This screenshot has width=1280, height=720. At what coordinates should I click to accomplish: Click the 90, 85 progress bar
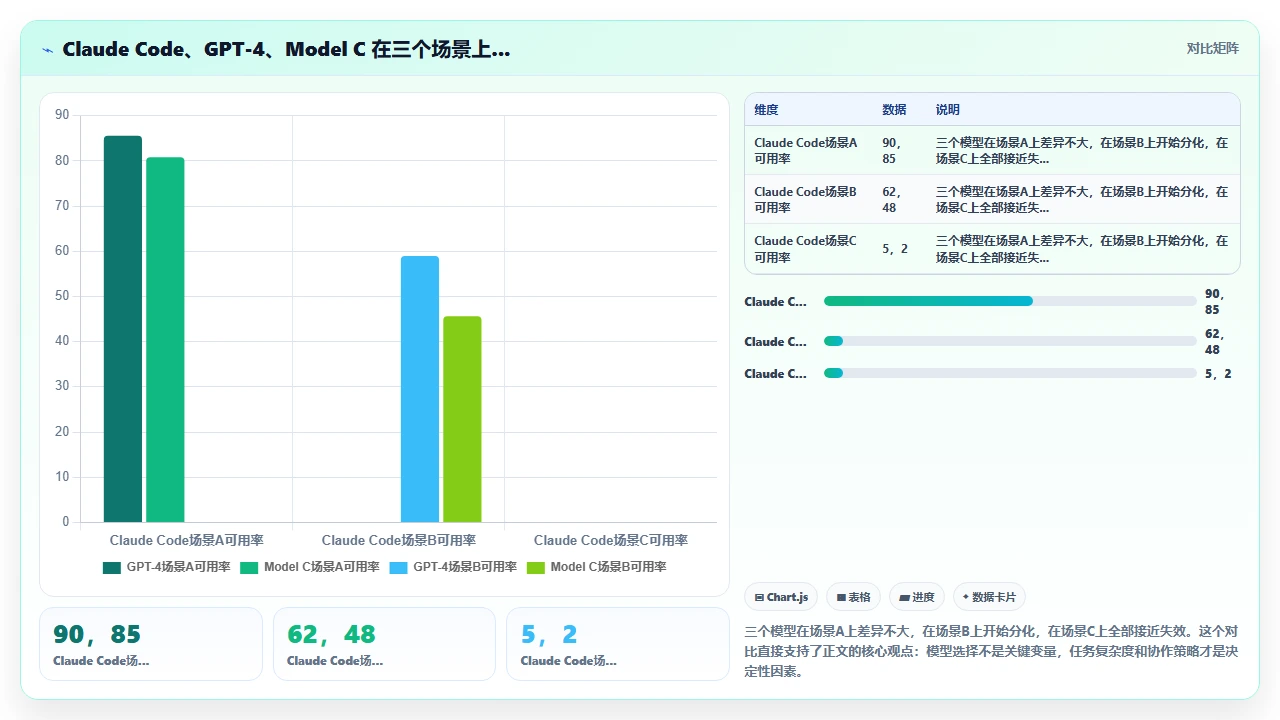click(1010, 301)
